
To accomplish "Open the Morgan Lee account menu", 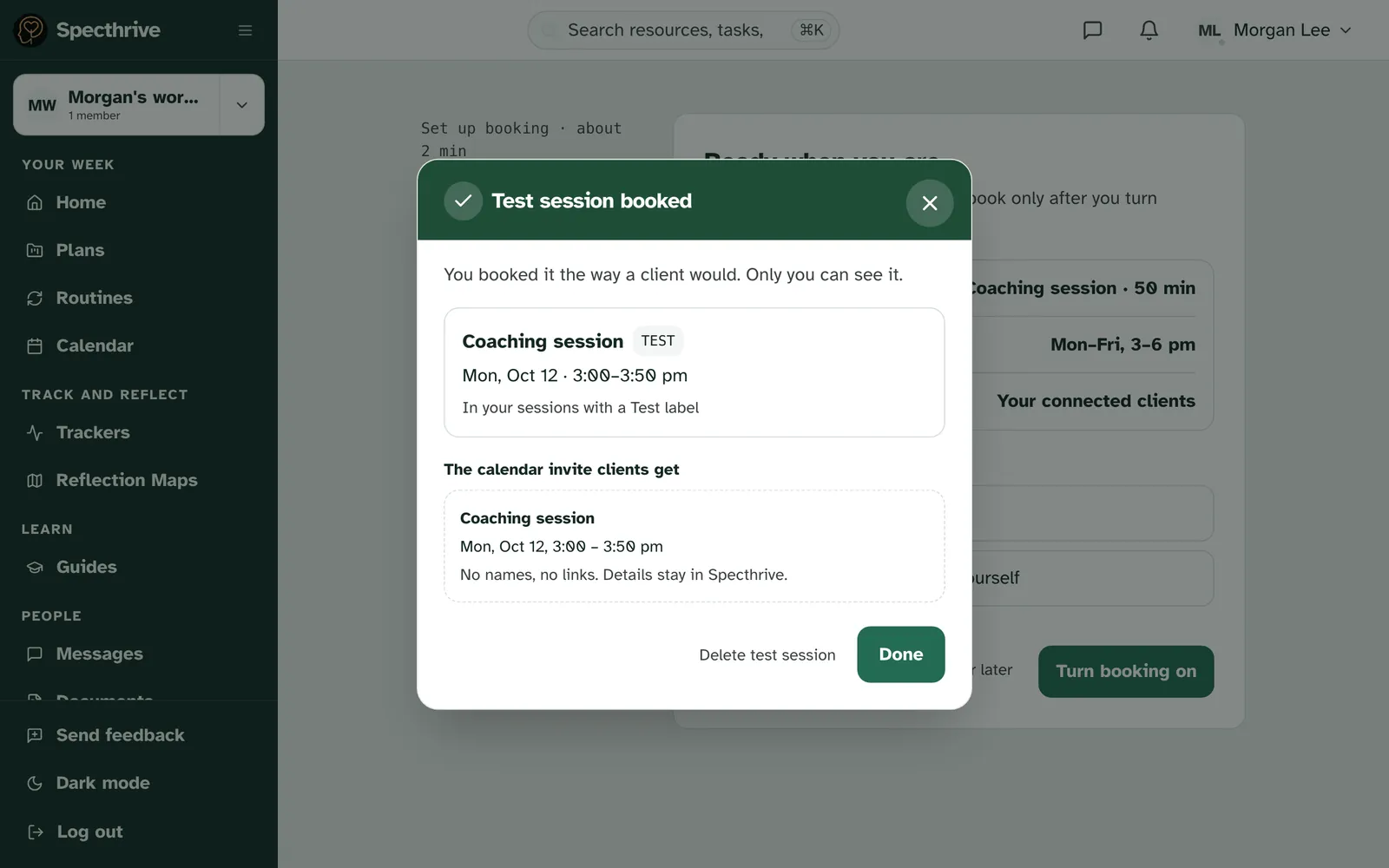I will 1274,30.
